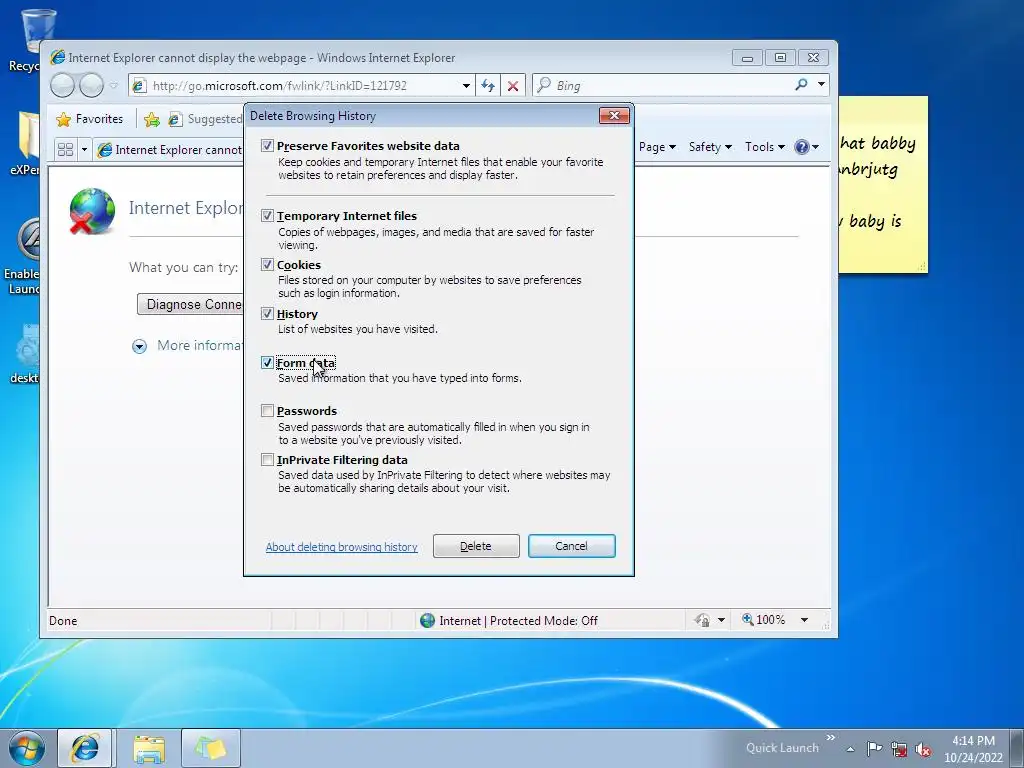Viewport: 1024px width, 768px height.
Task: Click the Show desktop button
Action: click(x=1018, y=748)
